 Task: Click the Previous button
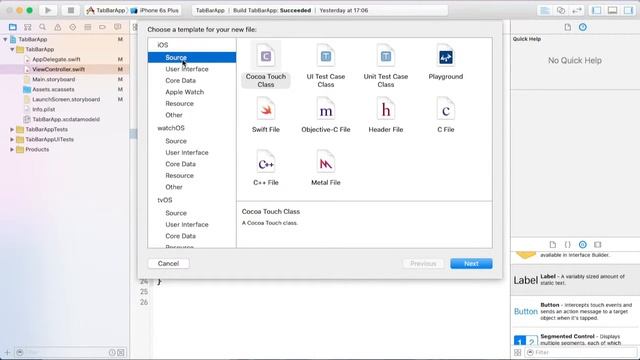pyautogui.click(x=423, y=263)
